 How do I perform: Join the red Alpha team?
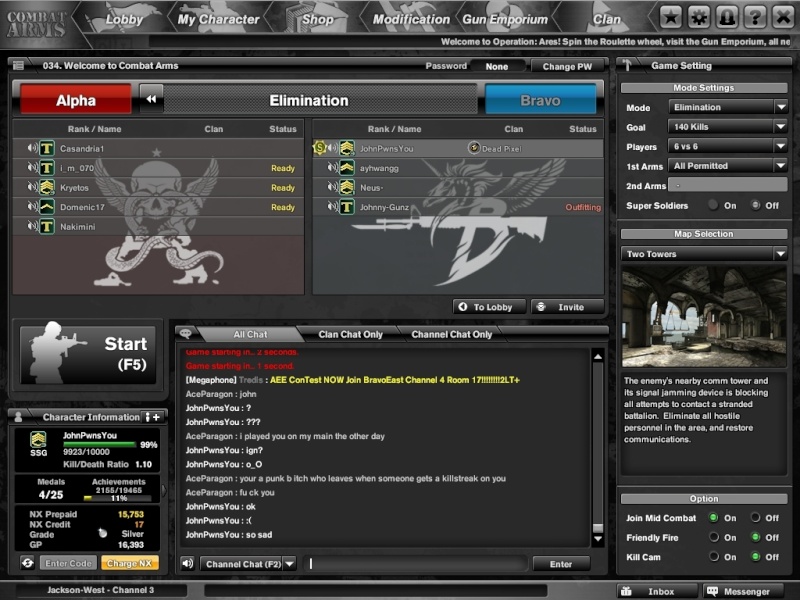pos(76,100)
